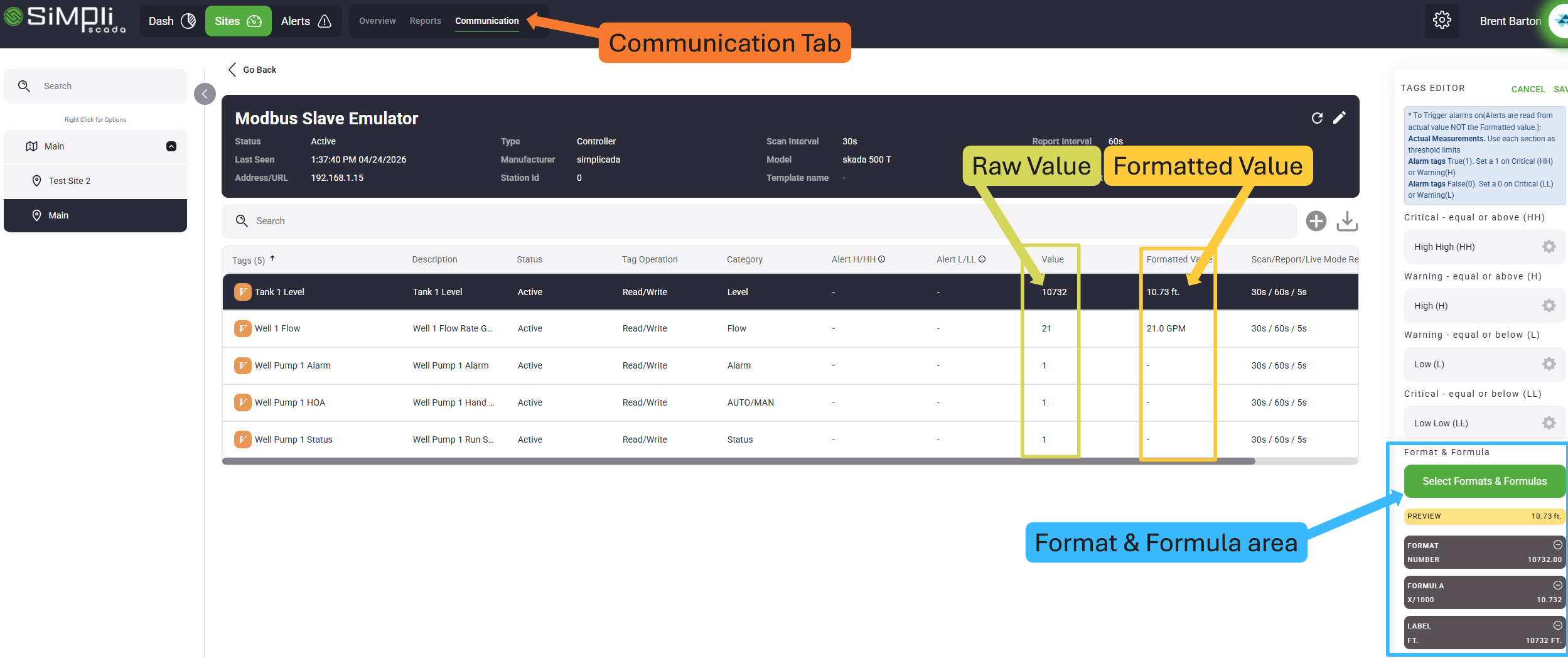Open the settings gear in top bar

pos(1441,21)
